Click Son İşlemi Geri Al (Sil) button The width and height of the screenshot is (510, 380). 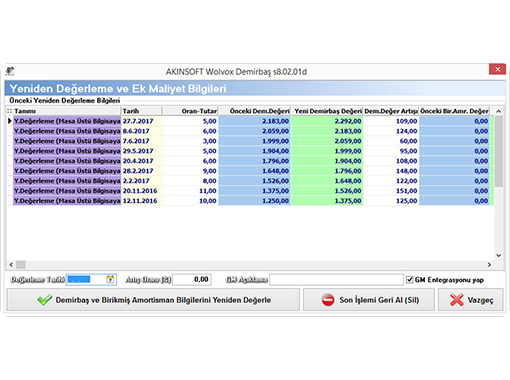(x=369, y=300)
